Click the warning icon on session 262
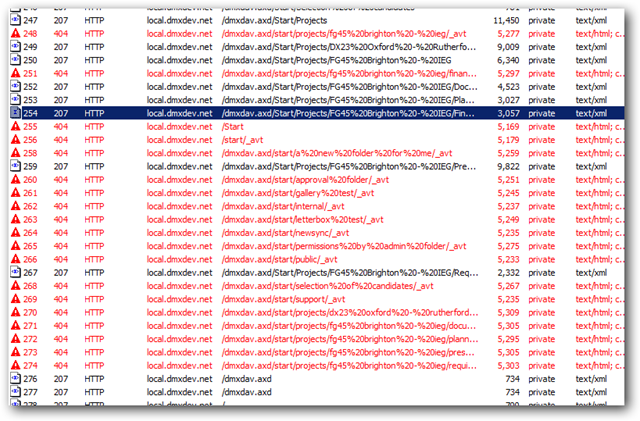The image size is (640, 421). pos(16,206)
